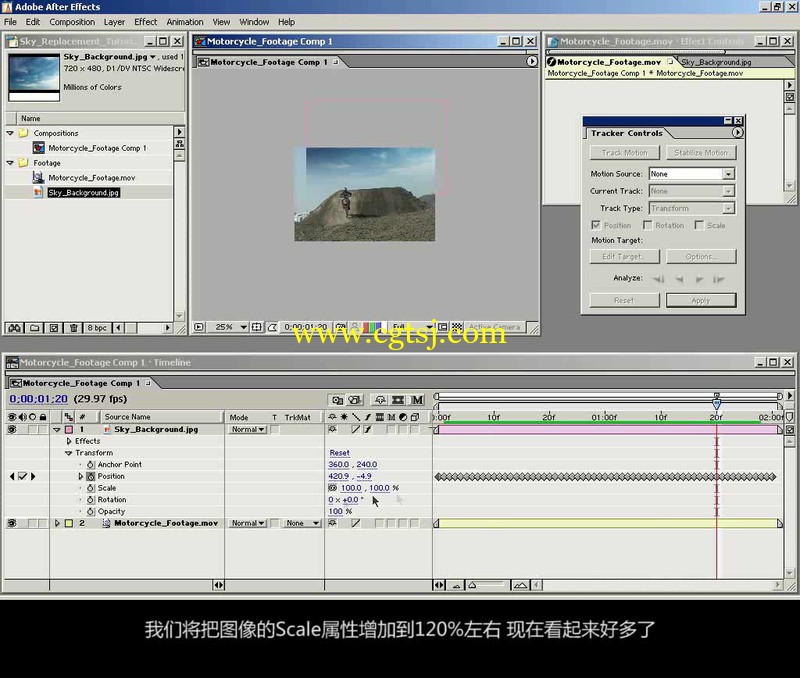Click the 8 bpc color depth button
The width and height of the screenshot is (800, 678).
97,328
